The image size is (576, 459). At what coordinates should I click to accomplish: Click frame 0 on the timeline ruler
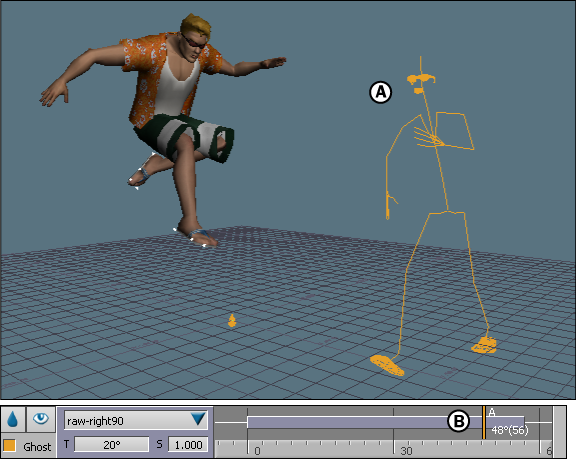257,451
